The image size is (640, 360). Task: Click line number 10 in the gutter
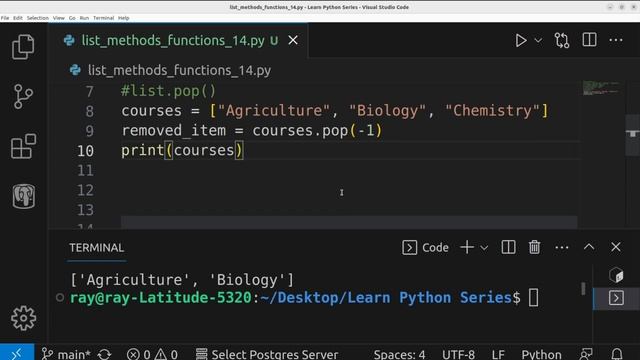[x=85, y=151]
